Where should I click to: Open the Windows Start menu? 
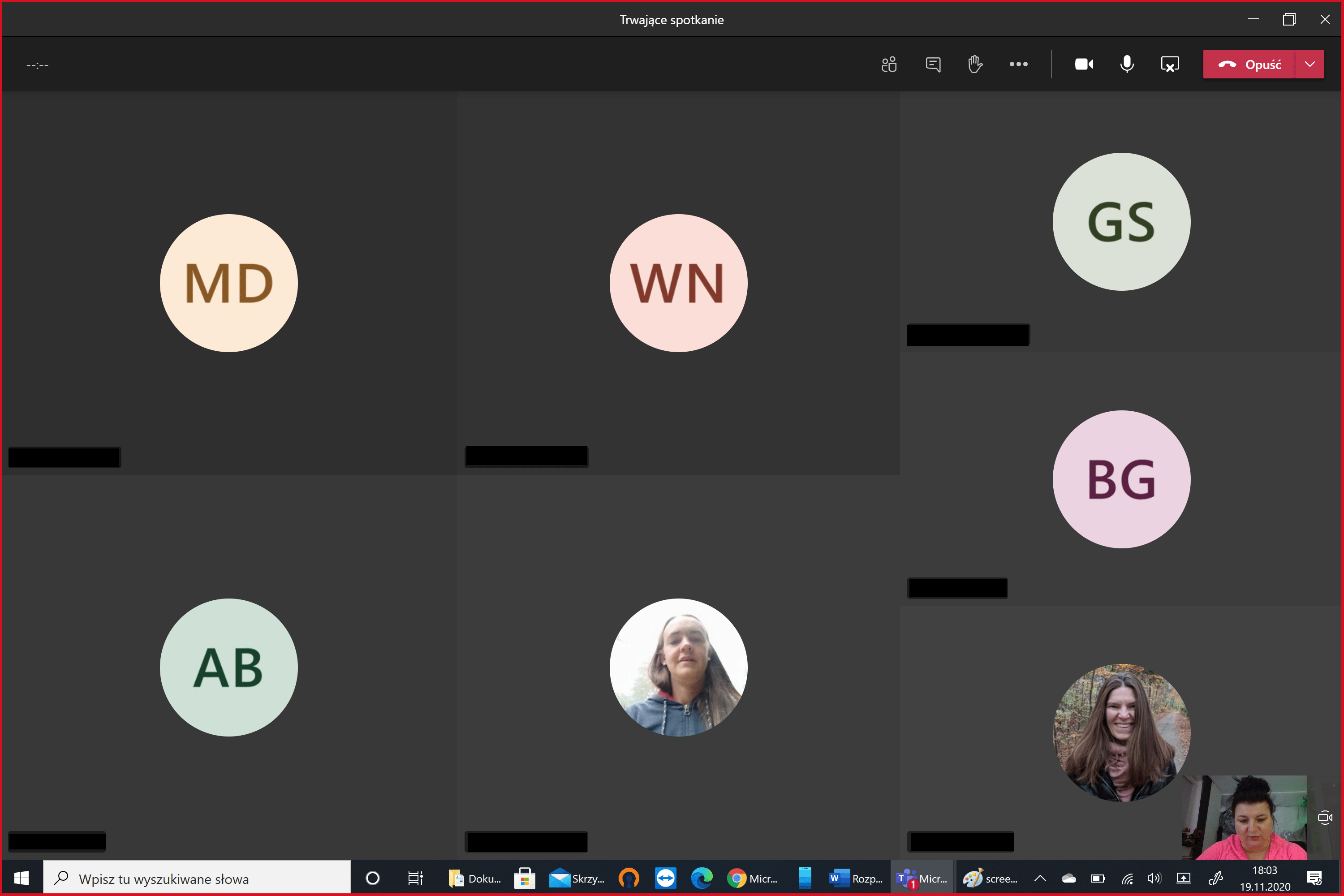22,878
